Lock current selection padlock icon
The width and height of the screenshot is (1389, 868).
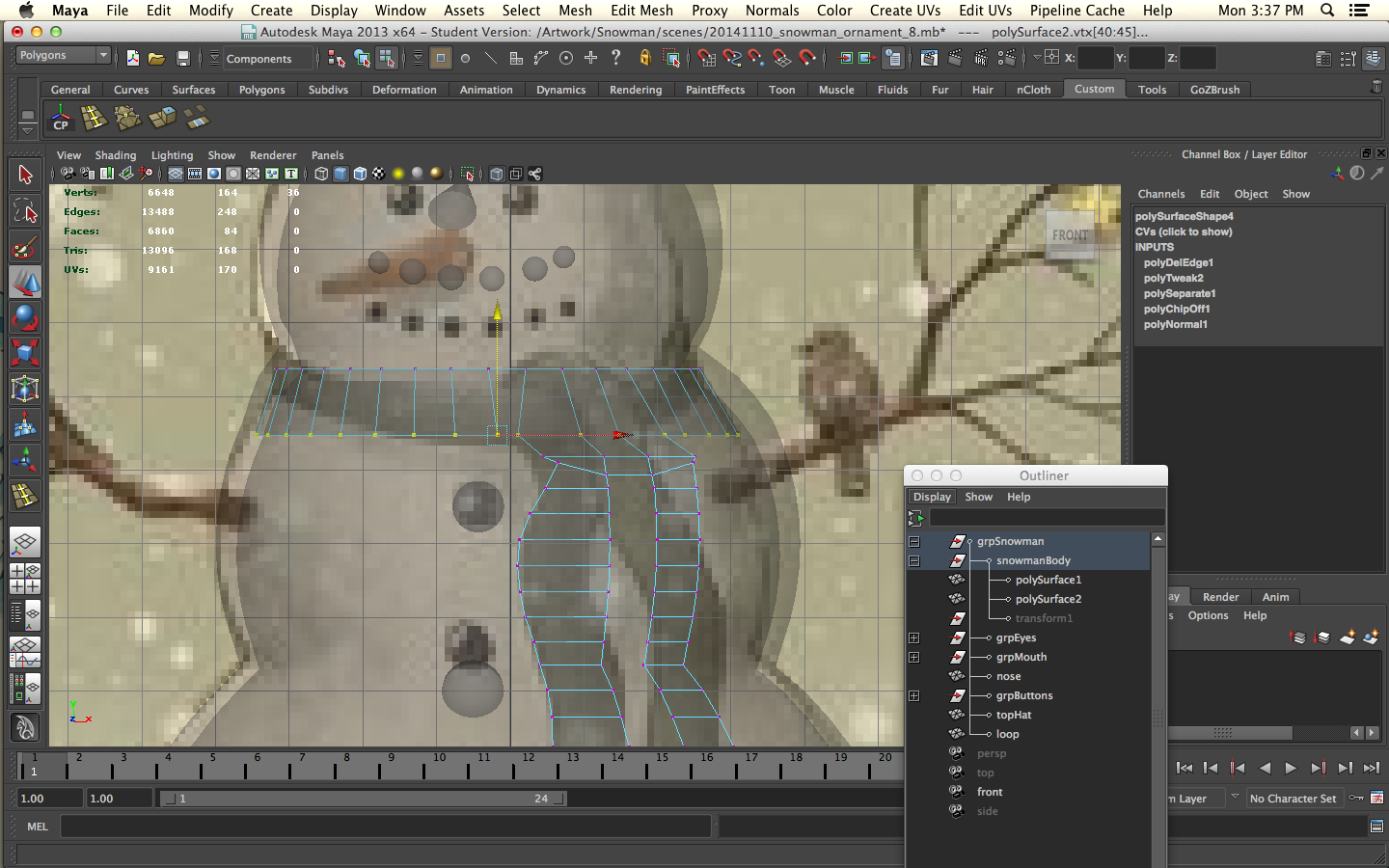[645, 59]
